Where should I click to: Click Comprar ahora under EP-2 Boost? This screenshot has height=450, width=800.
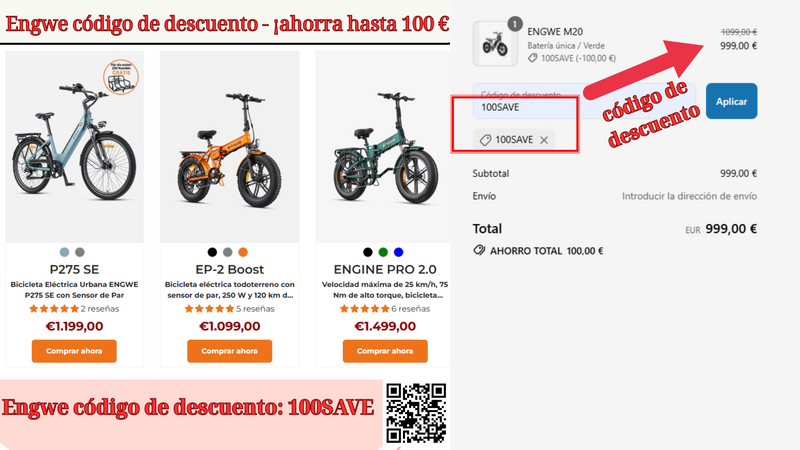click(229, 351)
